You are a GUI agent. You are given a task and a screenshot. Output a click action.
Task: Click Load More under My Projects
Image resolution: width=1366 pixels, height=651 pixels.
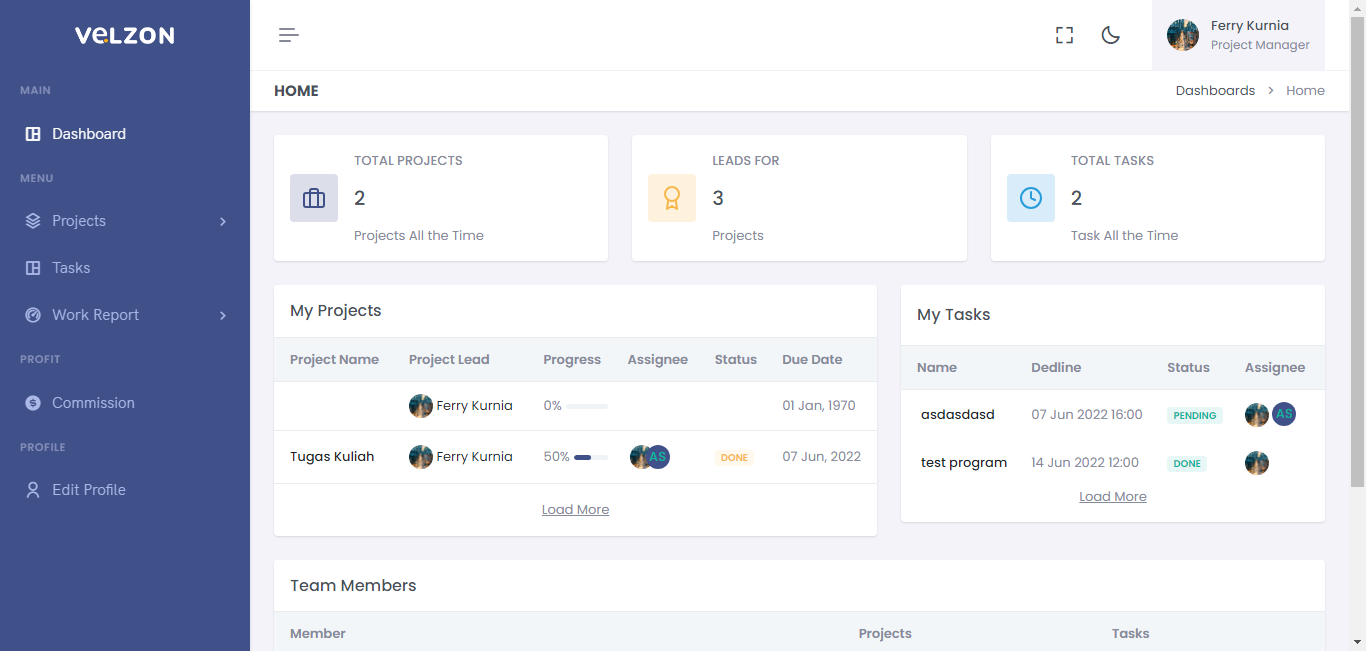pyautogui.click(x=575, y=510)
